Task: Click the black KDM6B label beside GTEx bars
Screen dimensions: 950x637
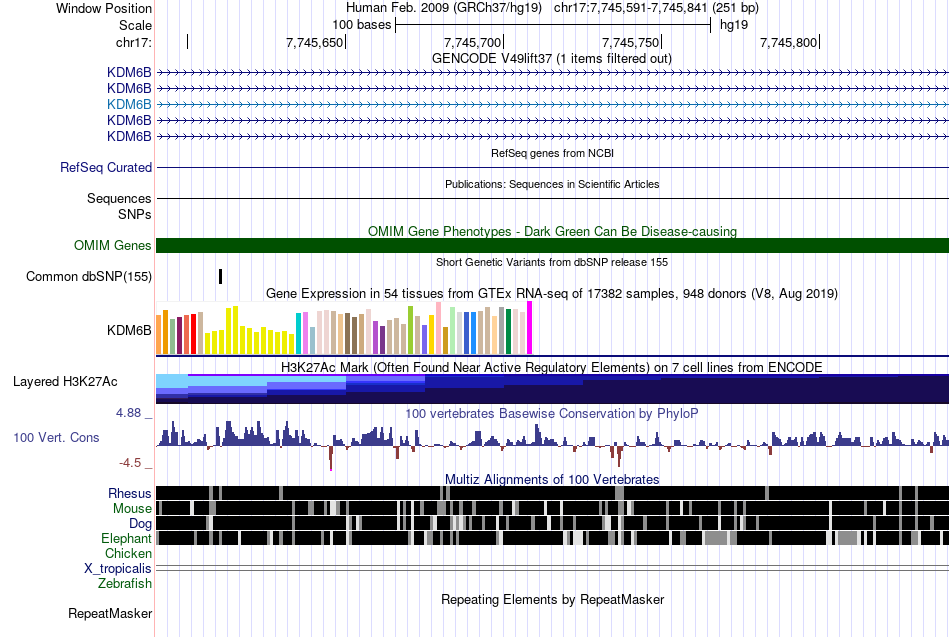Action: click(x=129, y=330)
